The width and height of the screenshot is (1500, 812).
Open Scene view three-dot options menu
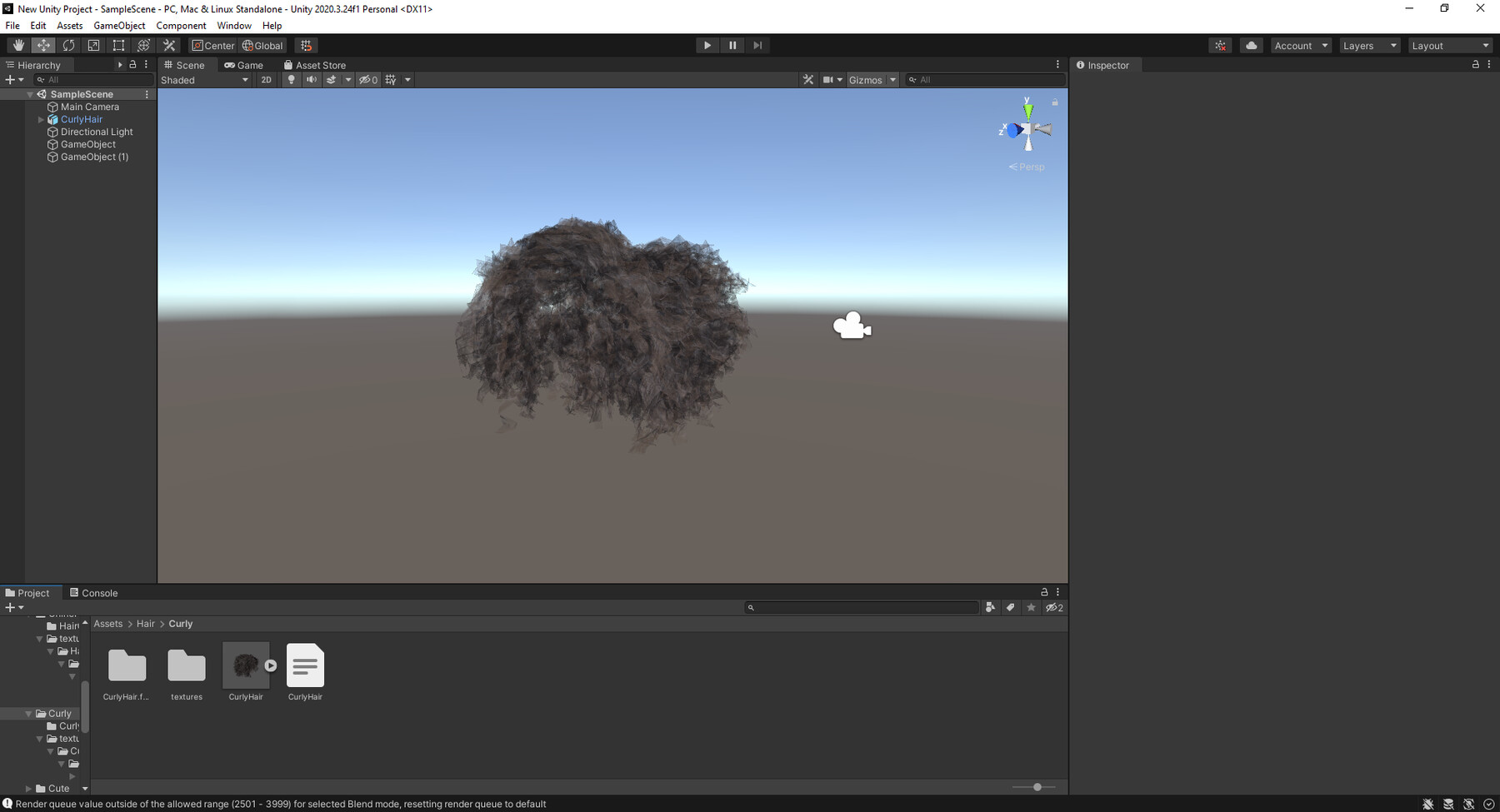1057,65
